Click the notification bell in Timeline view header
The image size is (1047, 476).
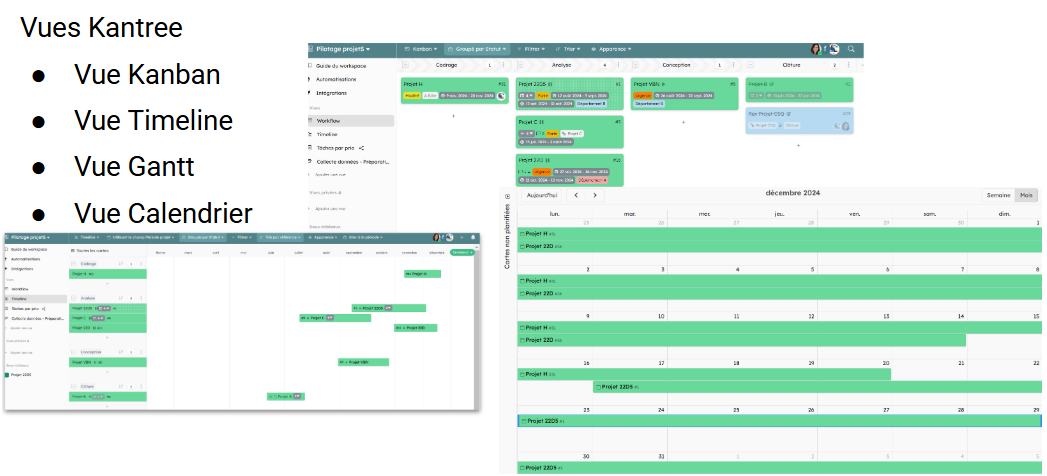tap(473, 237)
